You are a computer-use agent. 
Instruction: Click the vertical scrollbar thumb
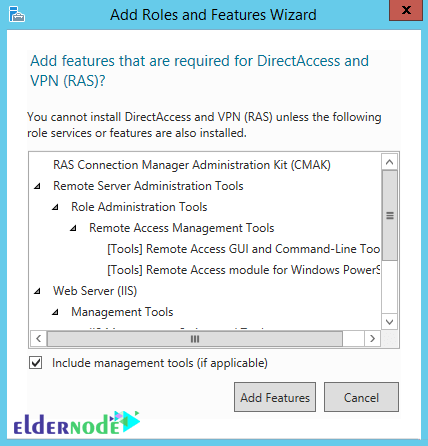[390, 215]
